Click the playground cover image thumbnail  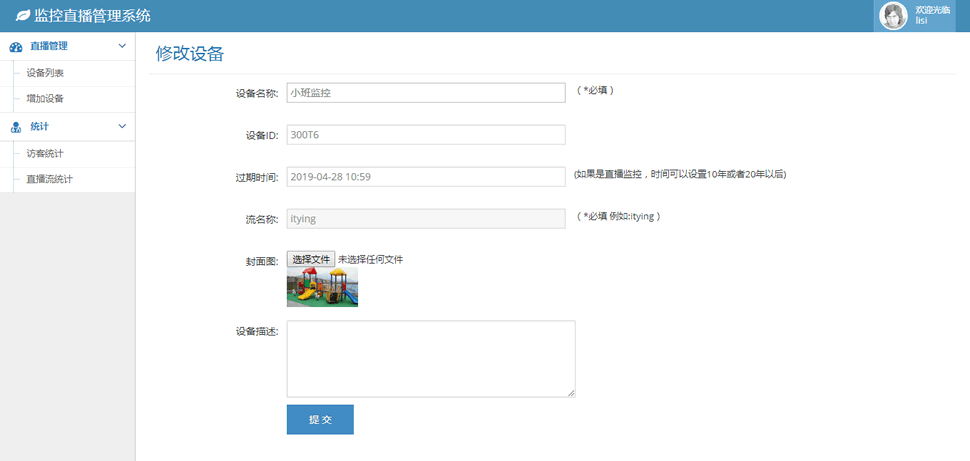click(x=322, y=287)
